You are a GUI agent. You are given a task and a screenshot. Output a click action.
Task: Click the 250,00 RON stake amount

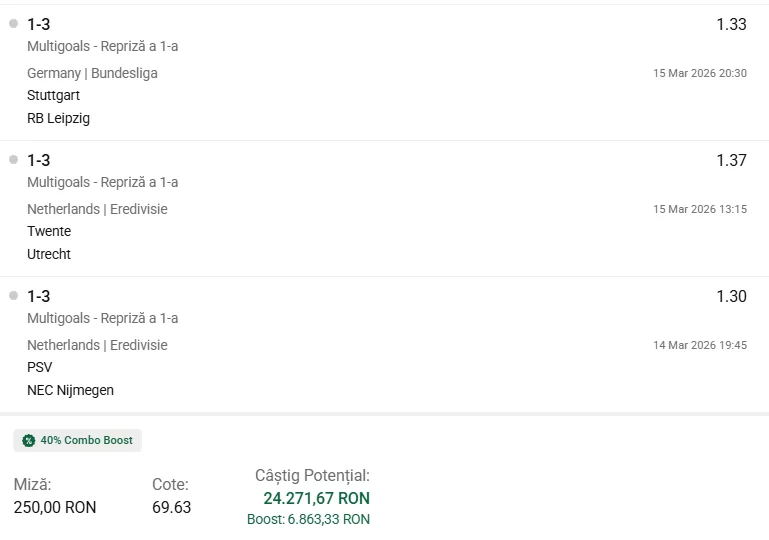tap(55, 507)
